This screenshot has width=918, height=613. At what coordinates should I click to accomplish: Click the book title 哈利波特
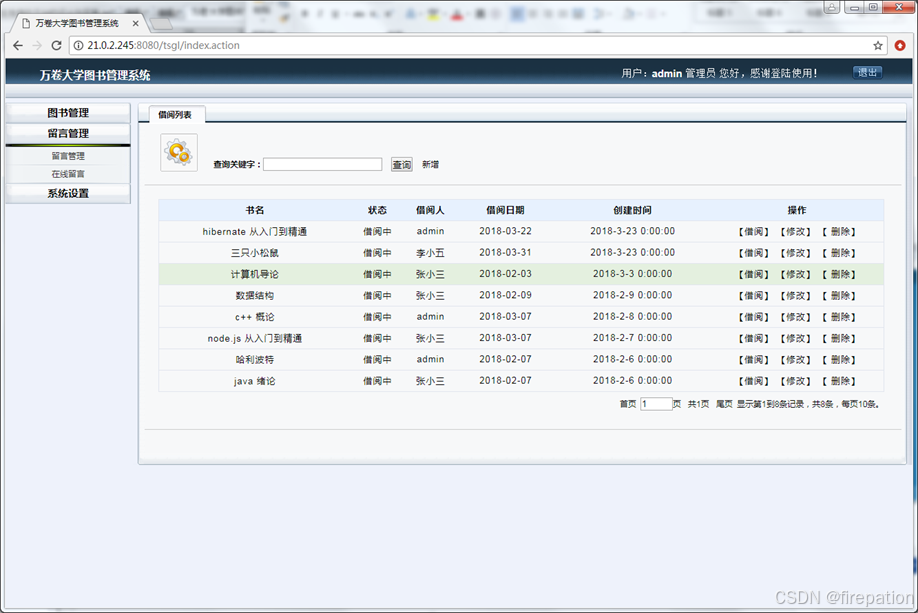click(x=255, y=359)
